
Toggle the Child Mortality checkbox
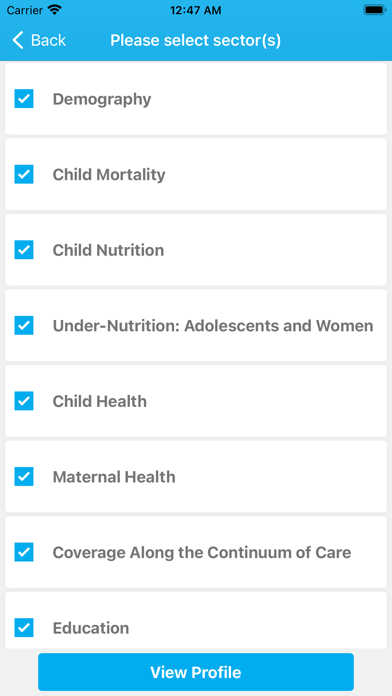[x=24, y=174]
